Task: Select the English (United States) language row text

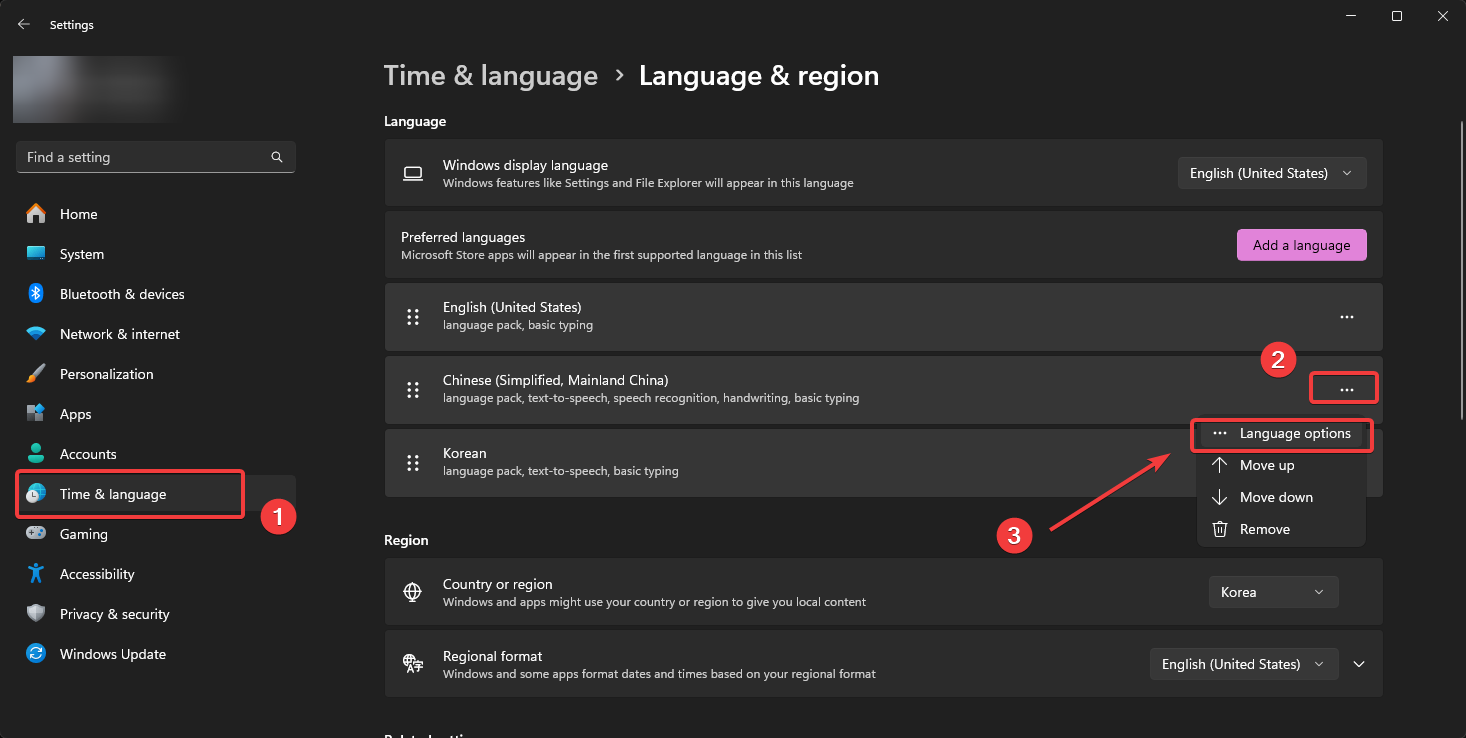Action: click(512, 307)
